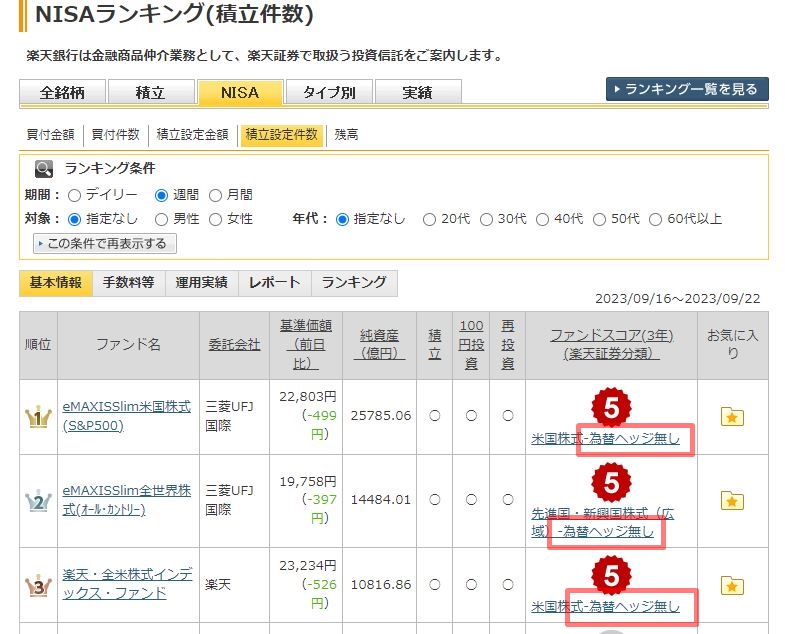Viewport: 785px width, 634px height.
Task: Open eMAXISSlim米国株式(S&P500) fund link
Action: (x=126, y=416)
